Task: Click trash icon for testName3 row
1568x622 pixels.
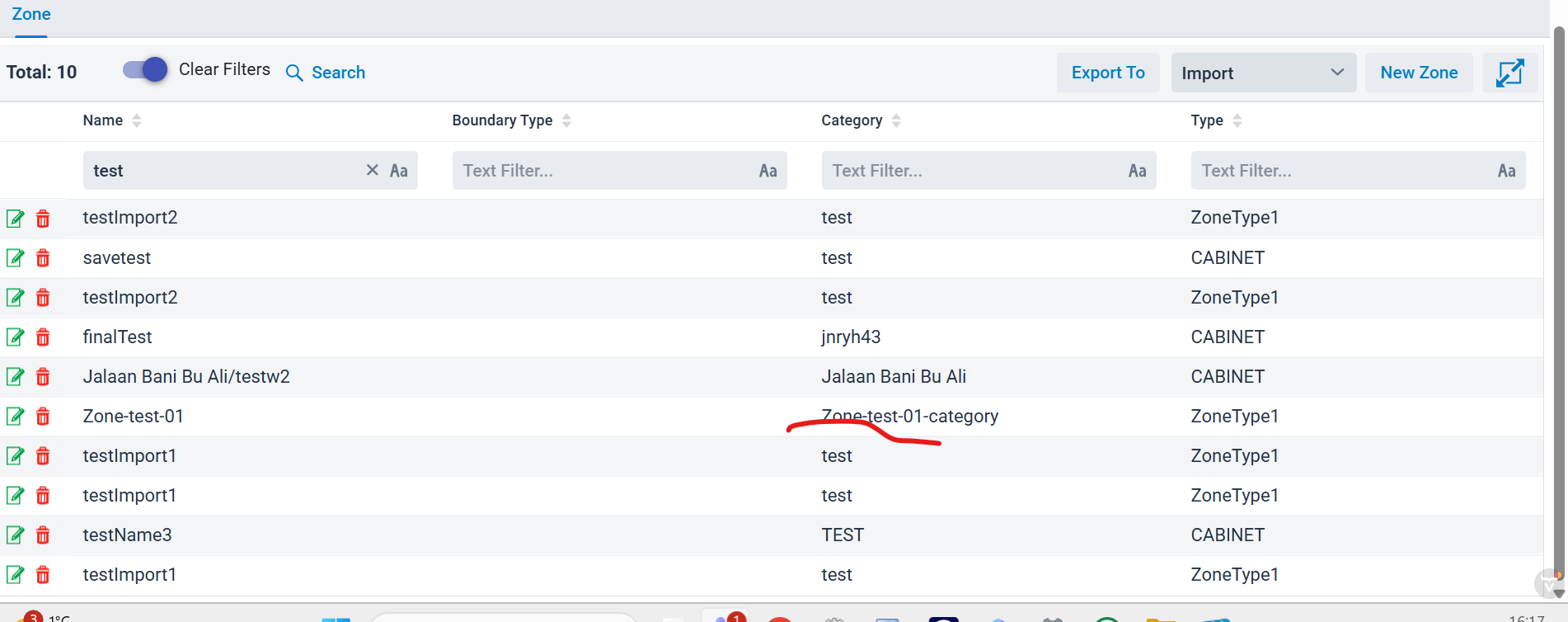Action: click(x=43, y=535)
